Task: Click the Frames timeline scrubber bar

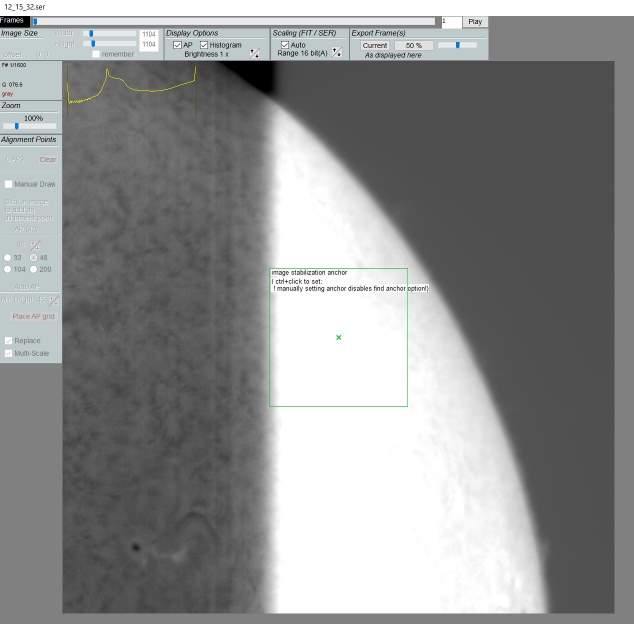Action: pyautogui.click(x=234, y=21)
